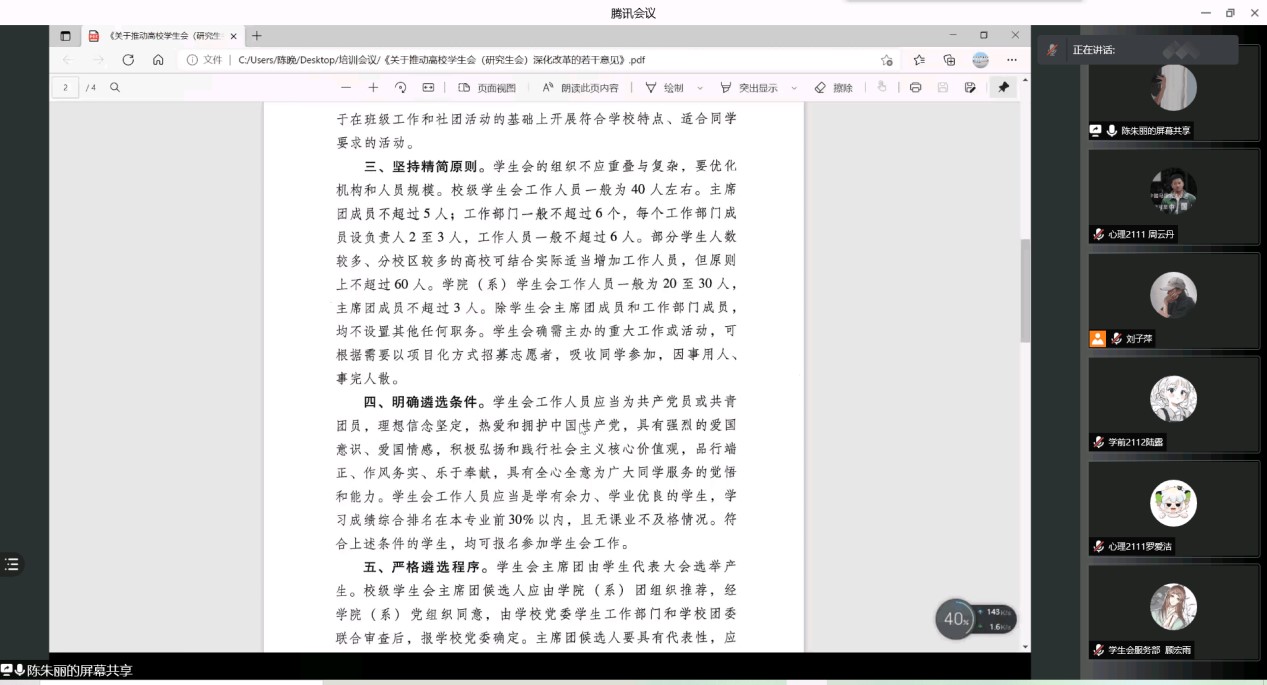Image resolution: width=1267 pixels, height=685 pixels.
Task: Click muted mic icon of 顾宏南
Action: (1099, 650)
